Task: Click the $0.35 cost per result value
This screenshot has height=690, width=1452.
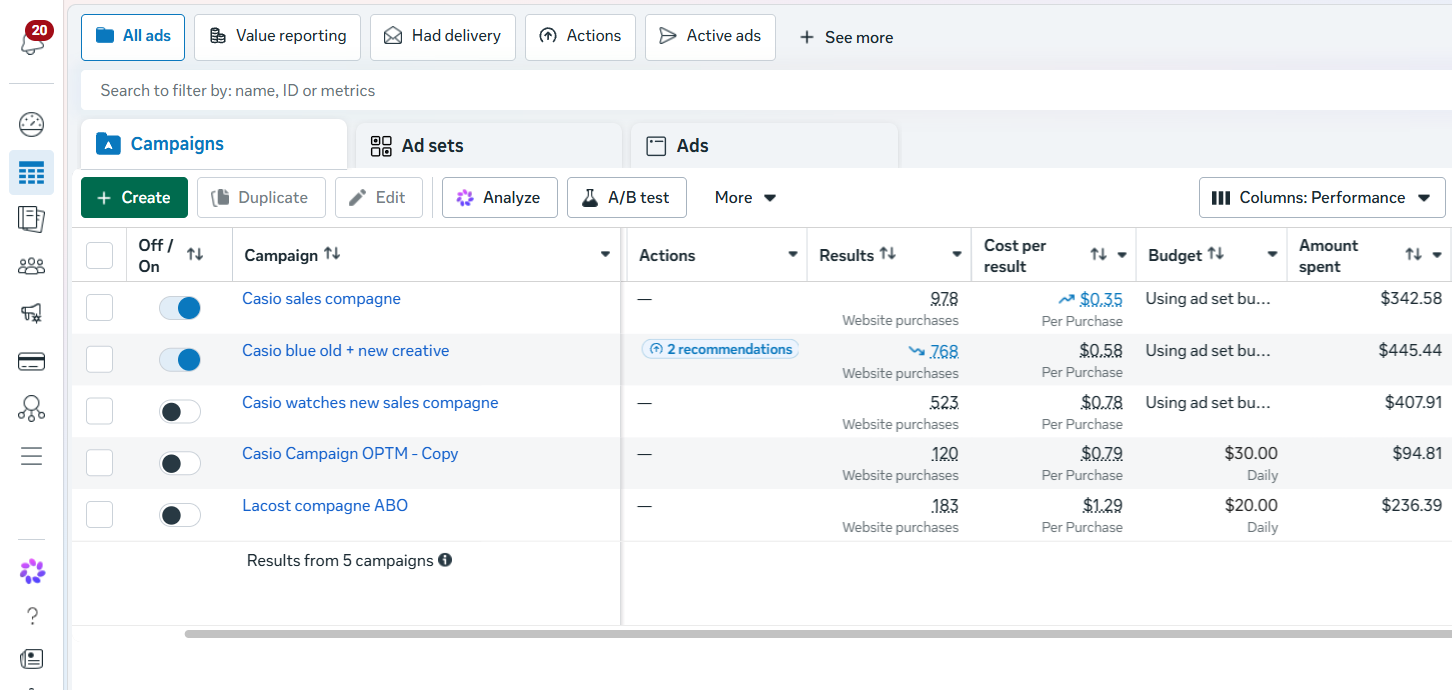Action: (1101, 299)
